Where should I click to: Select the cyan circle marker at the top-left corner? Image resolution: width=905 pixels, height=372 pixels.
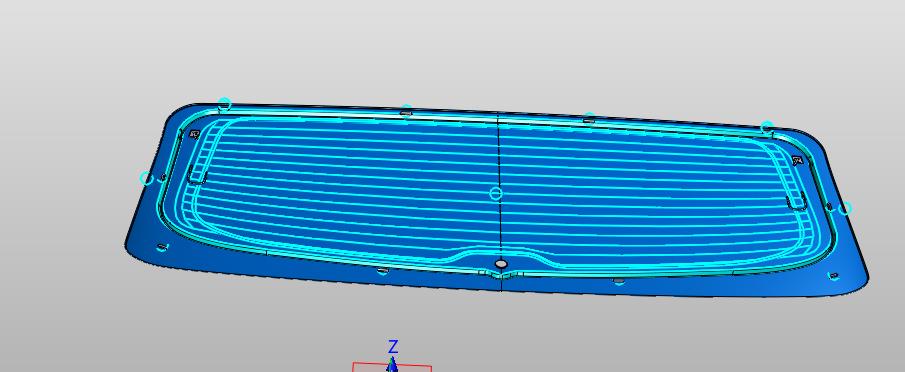225,104
